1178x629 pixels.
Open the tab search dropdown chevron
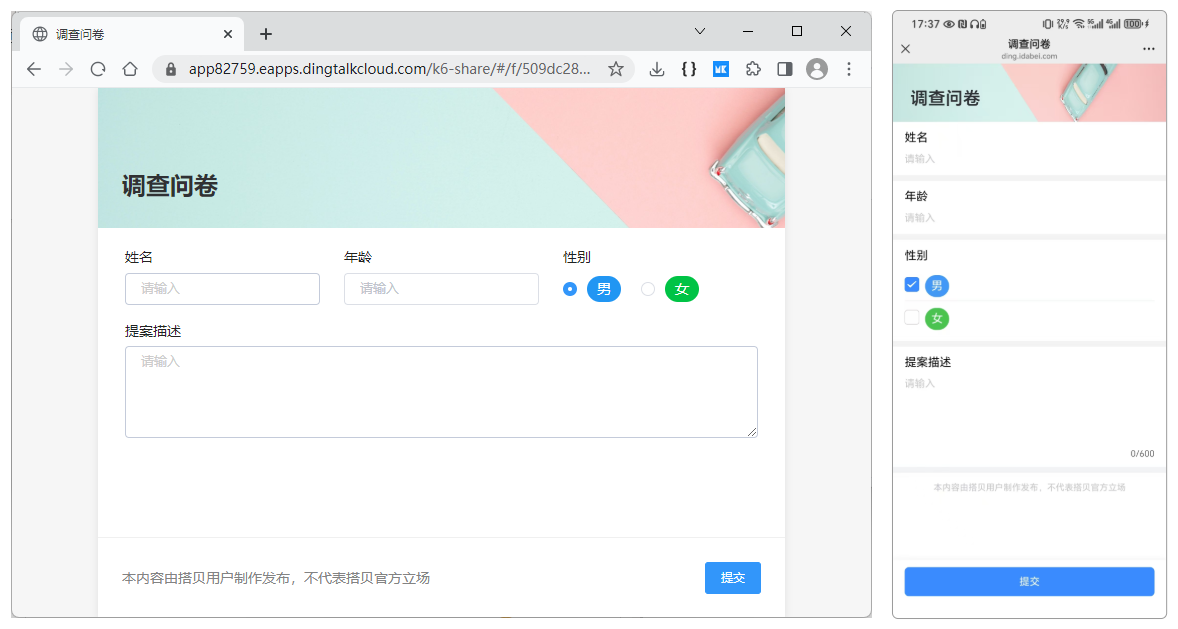699,33
